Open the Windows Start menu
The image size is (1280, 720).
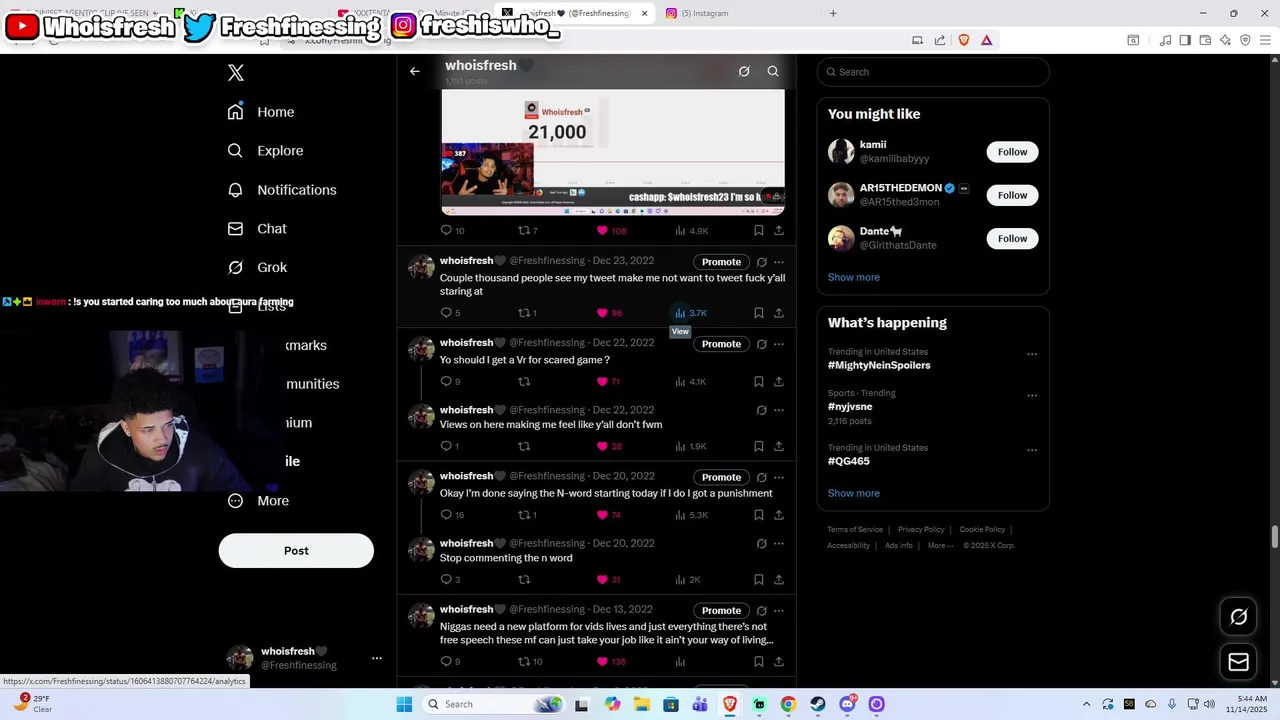click(x=404, y=704)
